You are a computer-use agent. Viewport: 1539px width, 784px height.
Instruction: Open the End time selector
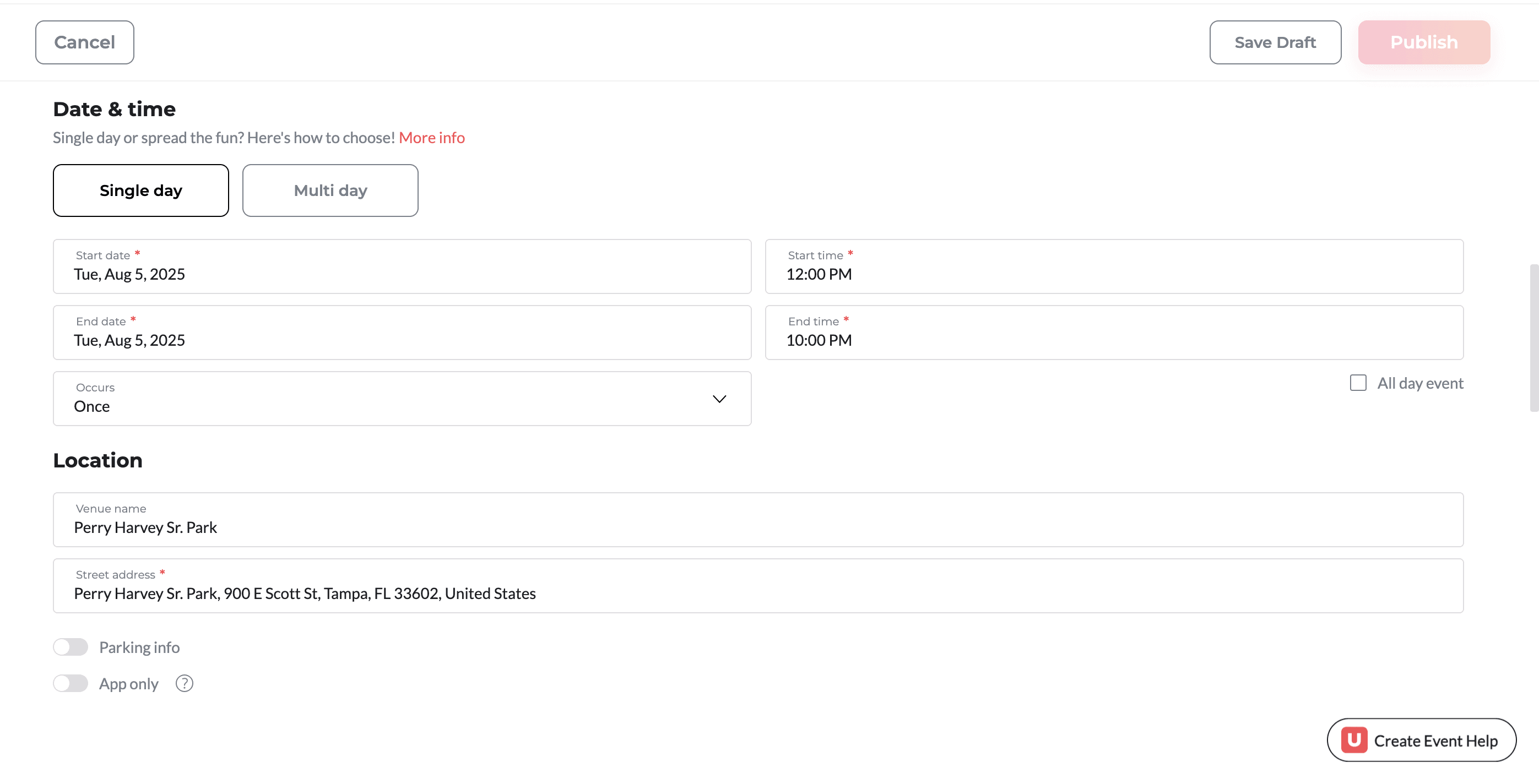tap(1114, 333)
